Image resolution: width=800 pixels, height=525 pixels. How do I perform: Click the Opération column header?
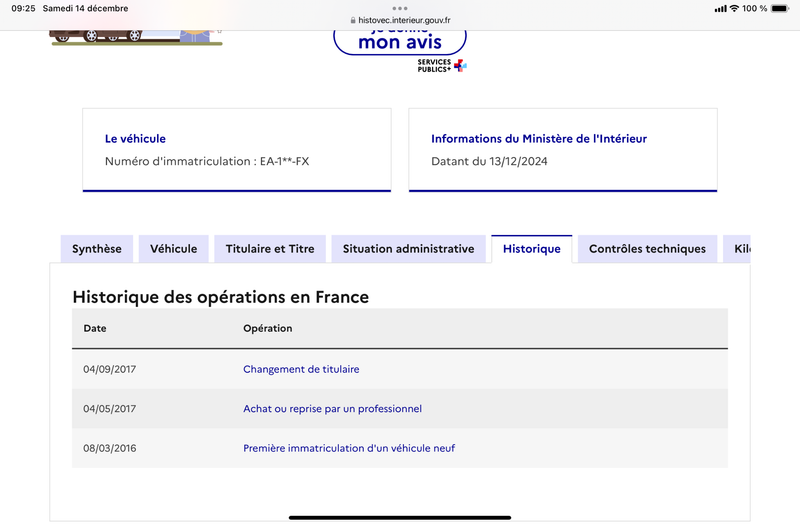tap(268, 328)
